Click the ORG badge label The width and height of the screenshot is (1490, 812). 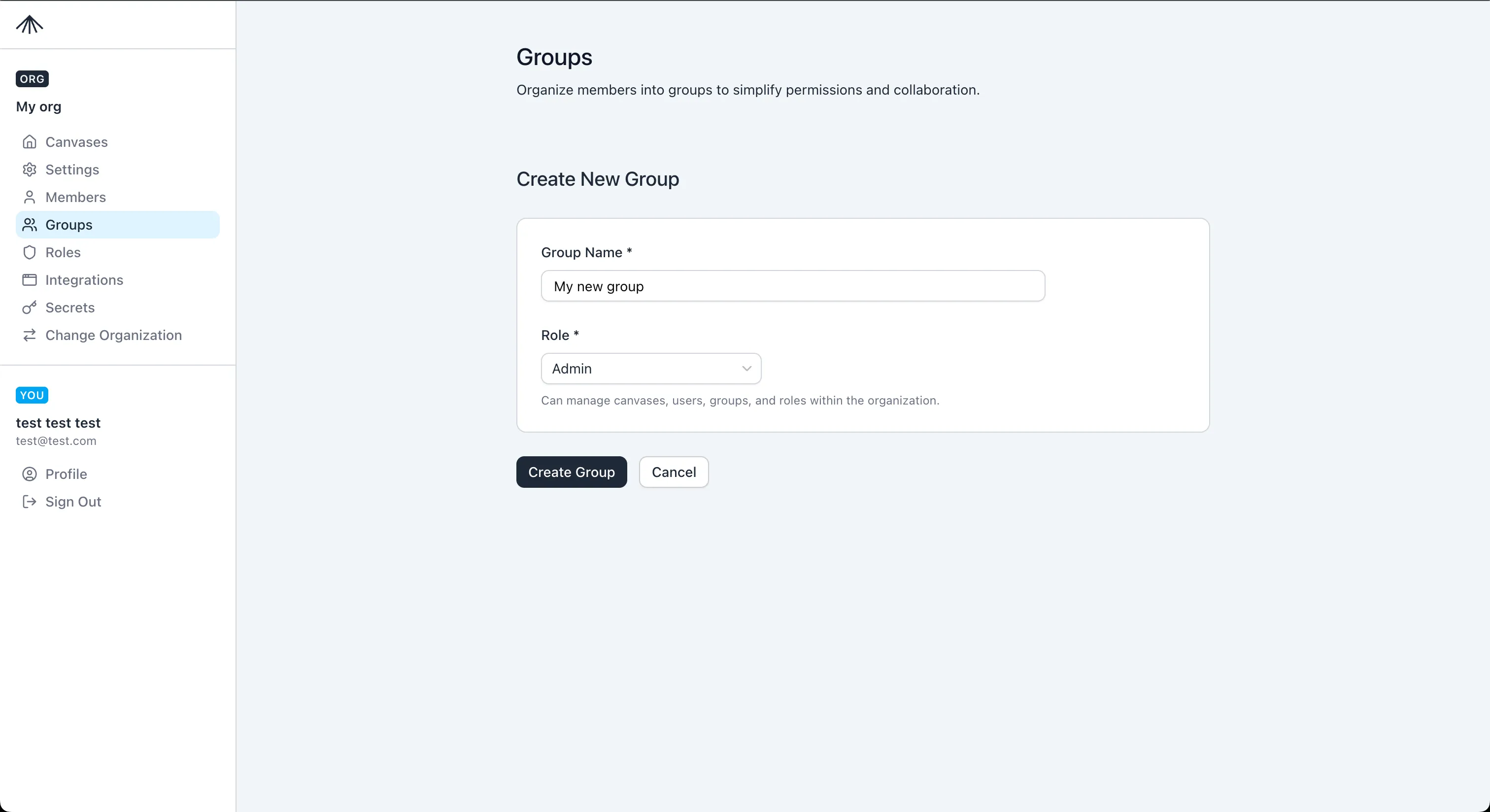(x=32, y=79)
